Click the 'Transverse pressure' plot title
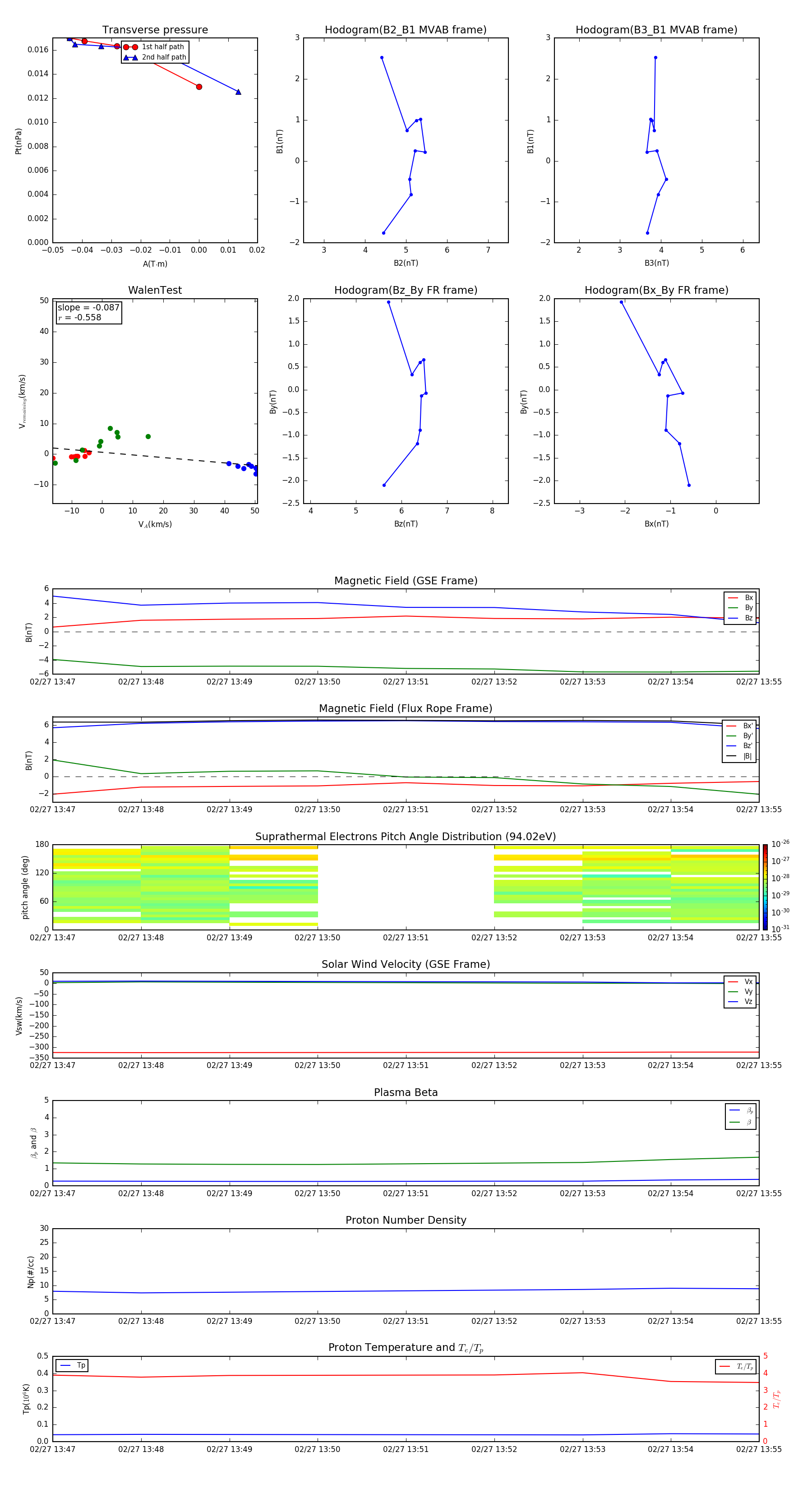The width and height of the screenshot is (812, 1489). click(155, 30)
